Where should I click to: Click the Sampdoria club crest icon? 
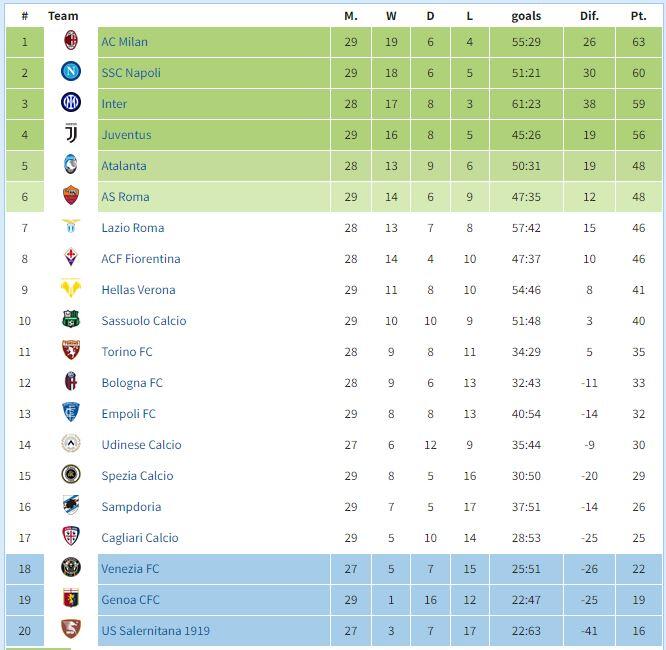71,507
